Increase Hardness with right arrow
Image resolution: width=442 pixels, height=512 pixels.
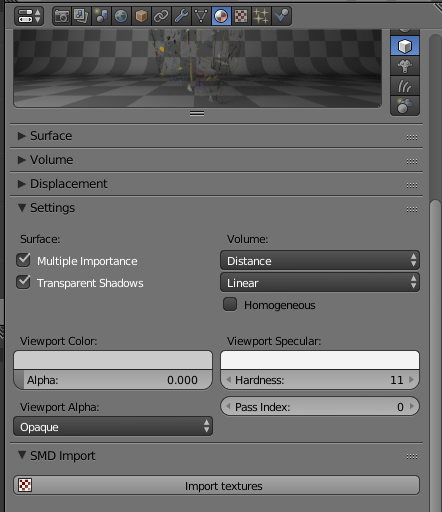[x=411, y=379]
